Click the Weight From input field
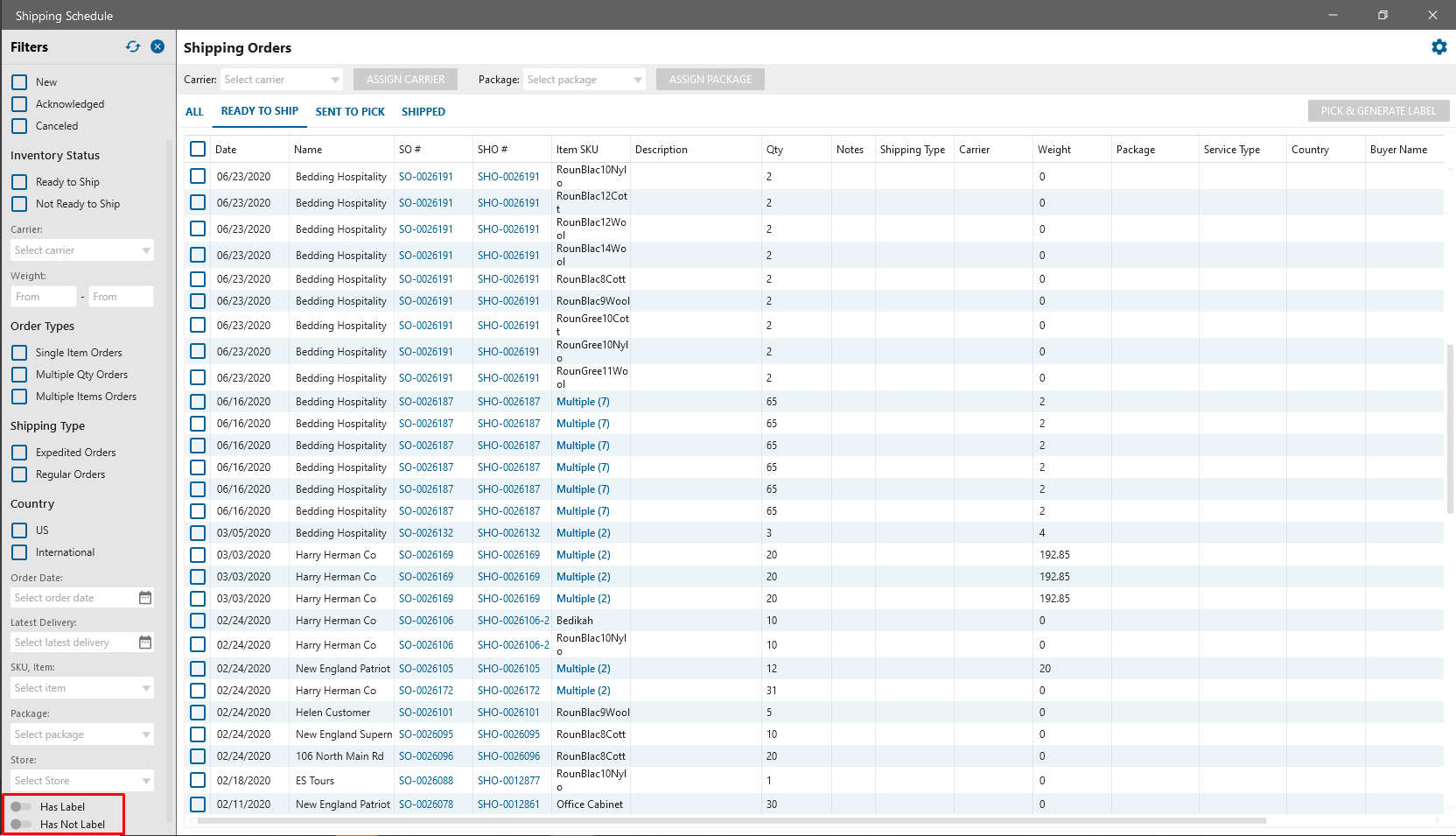This screenshot has width=1456, height=836. 44,297
